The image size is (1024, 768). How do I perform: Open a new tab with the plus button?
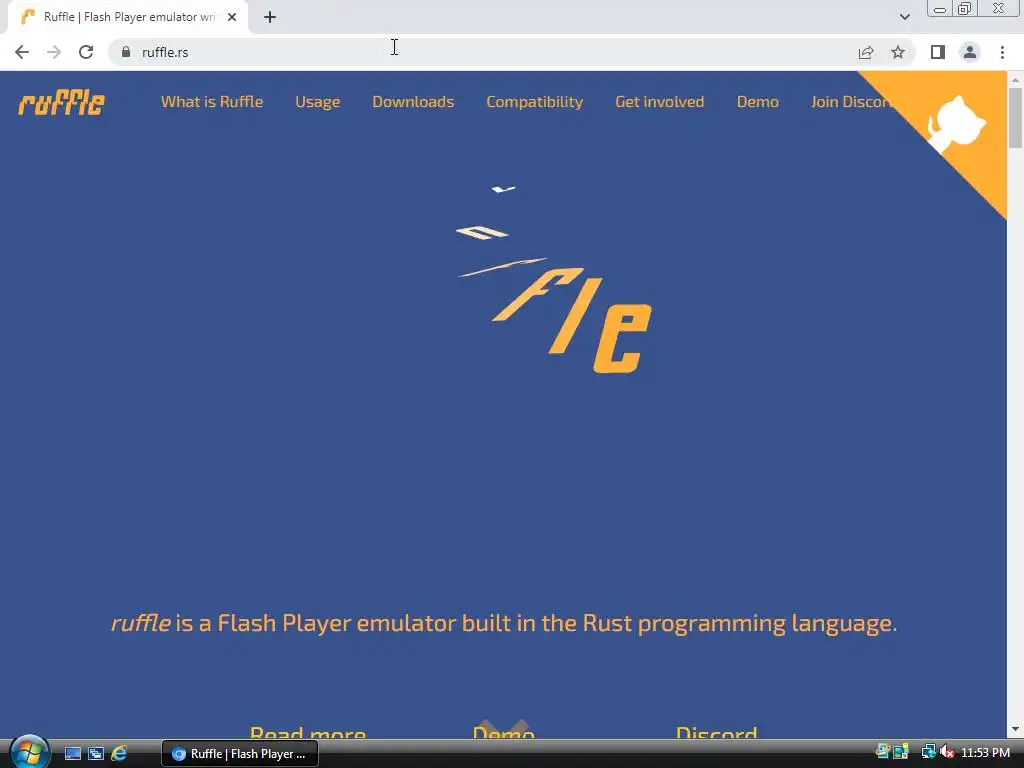pos(270,17)
